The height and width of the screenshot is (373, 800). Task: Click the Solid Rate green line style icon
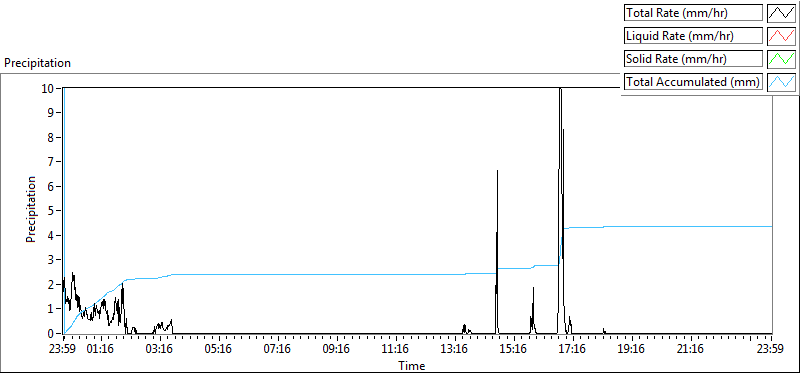coord(781,59)
